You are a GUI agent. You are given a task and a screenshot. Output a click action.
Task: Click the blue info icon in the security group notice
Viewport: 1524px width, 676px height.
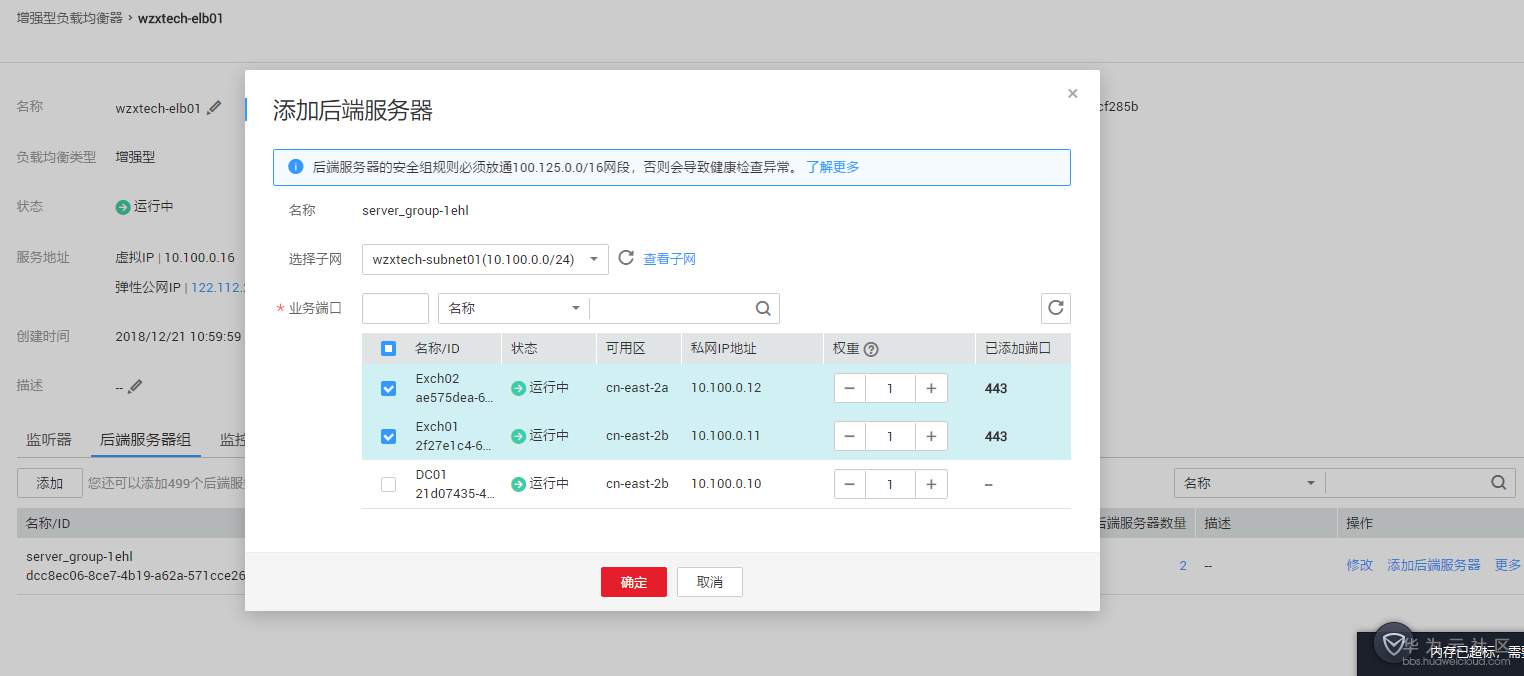(295, 166)
